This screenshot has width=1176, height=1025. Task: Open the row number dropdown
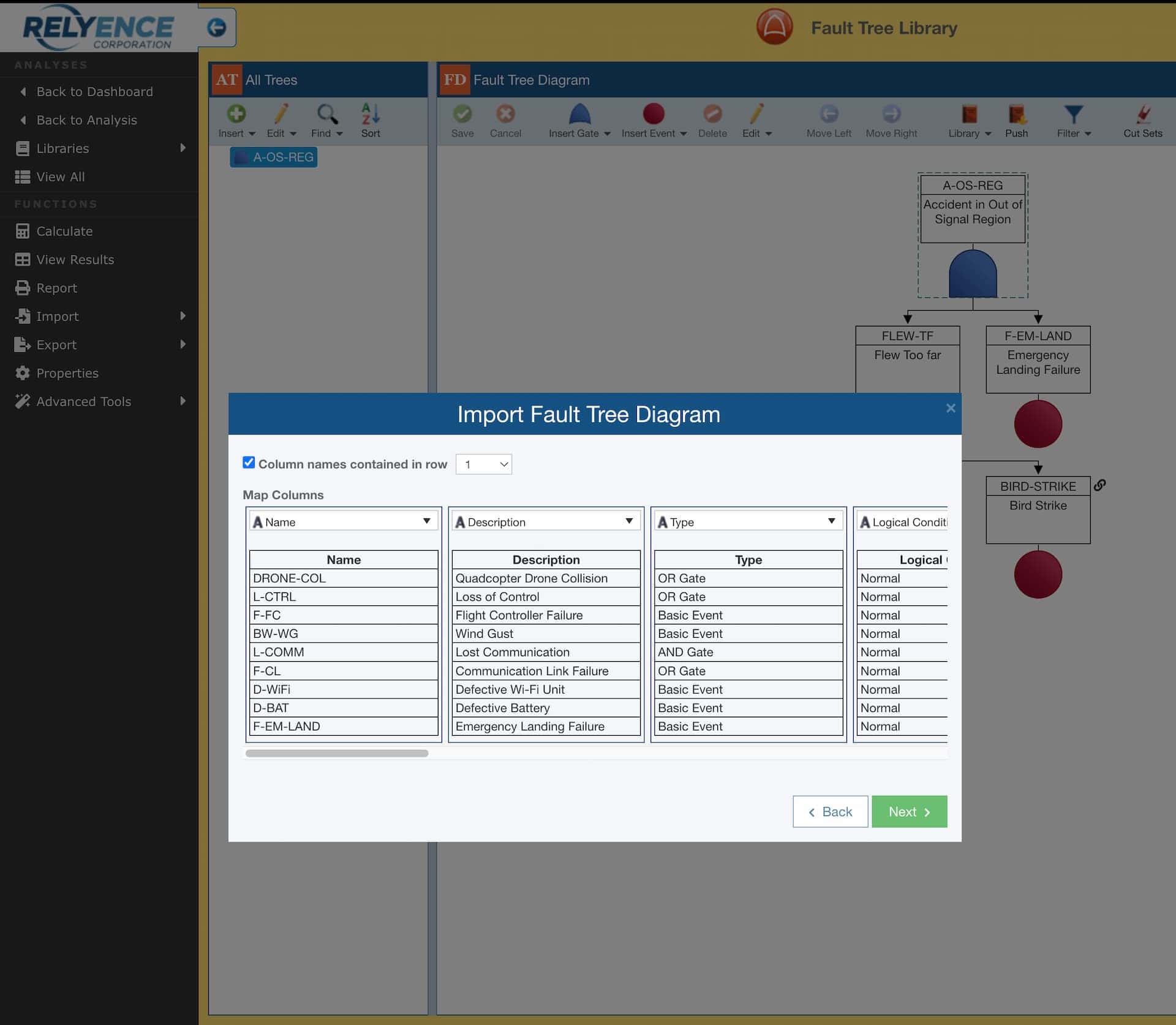[483, 464]
